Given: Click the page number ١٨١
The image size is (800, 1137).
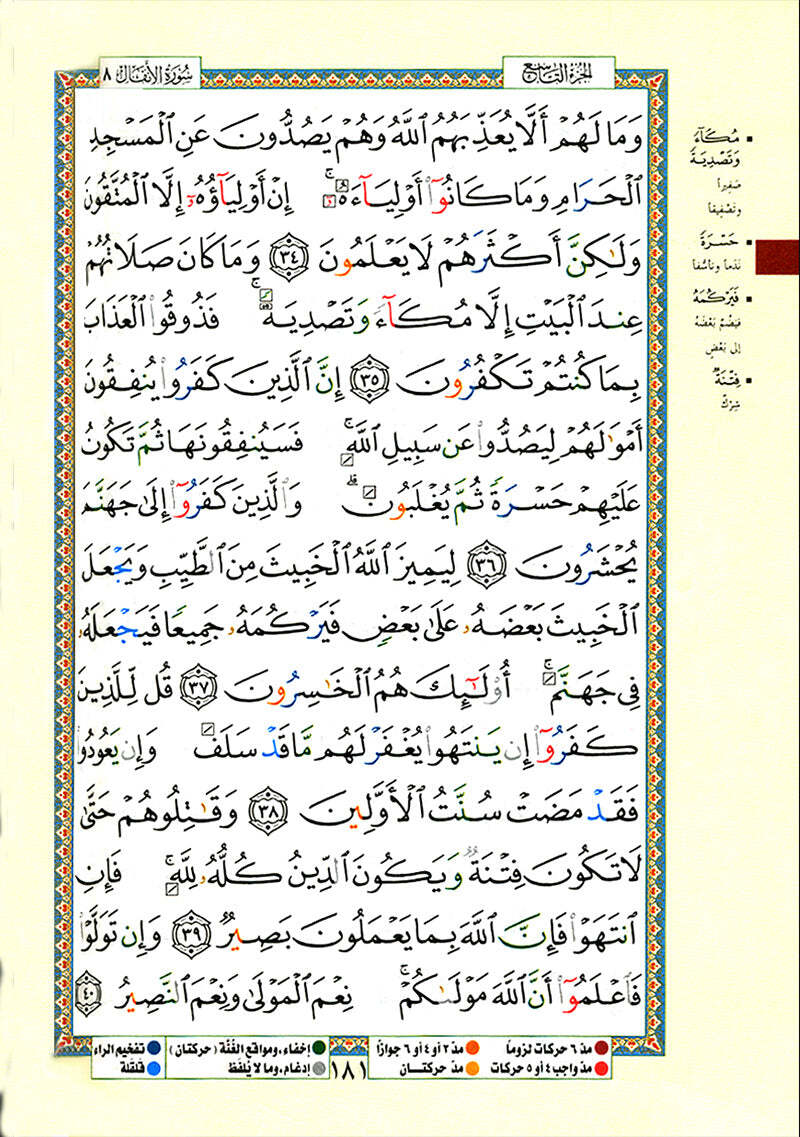Looking at the screenshot, I should [349, 1069].
